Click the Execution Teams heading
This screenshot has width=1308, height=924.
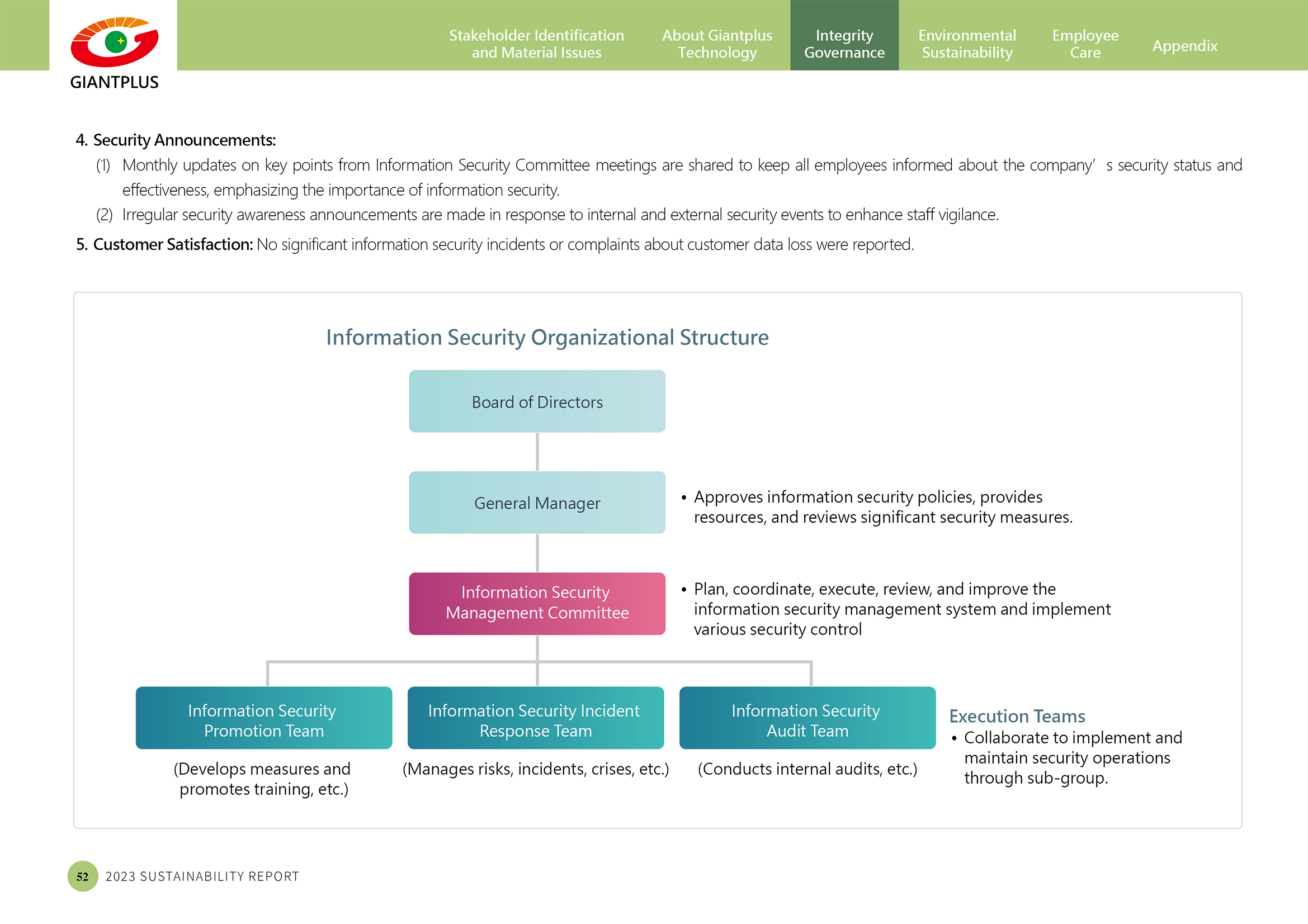point(1017,715)
